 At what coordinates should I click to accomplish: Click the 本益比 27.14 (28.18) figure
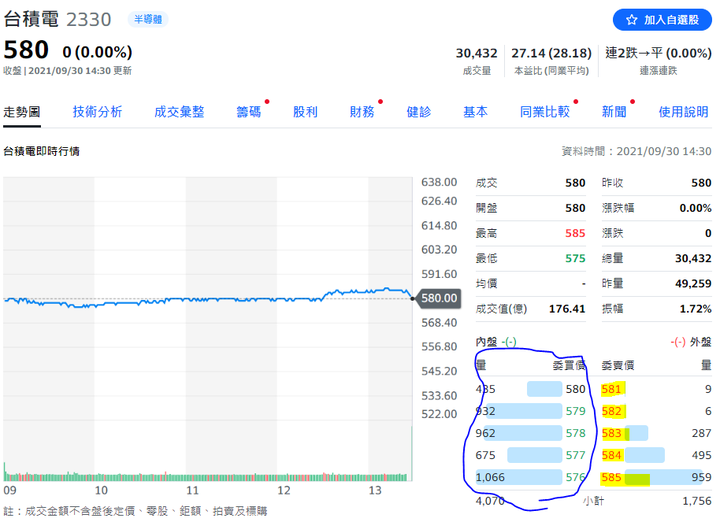[x=551, y=53]
